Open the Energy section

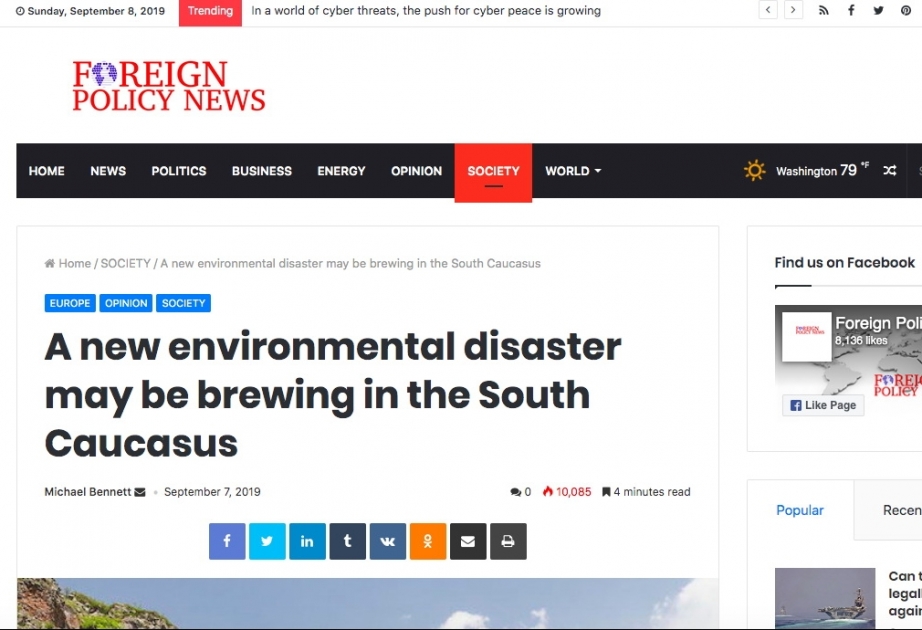point(340,171)
